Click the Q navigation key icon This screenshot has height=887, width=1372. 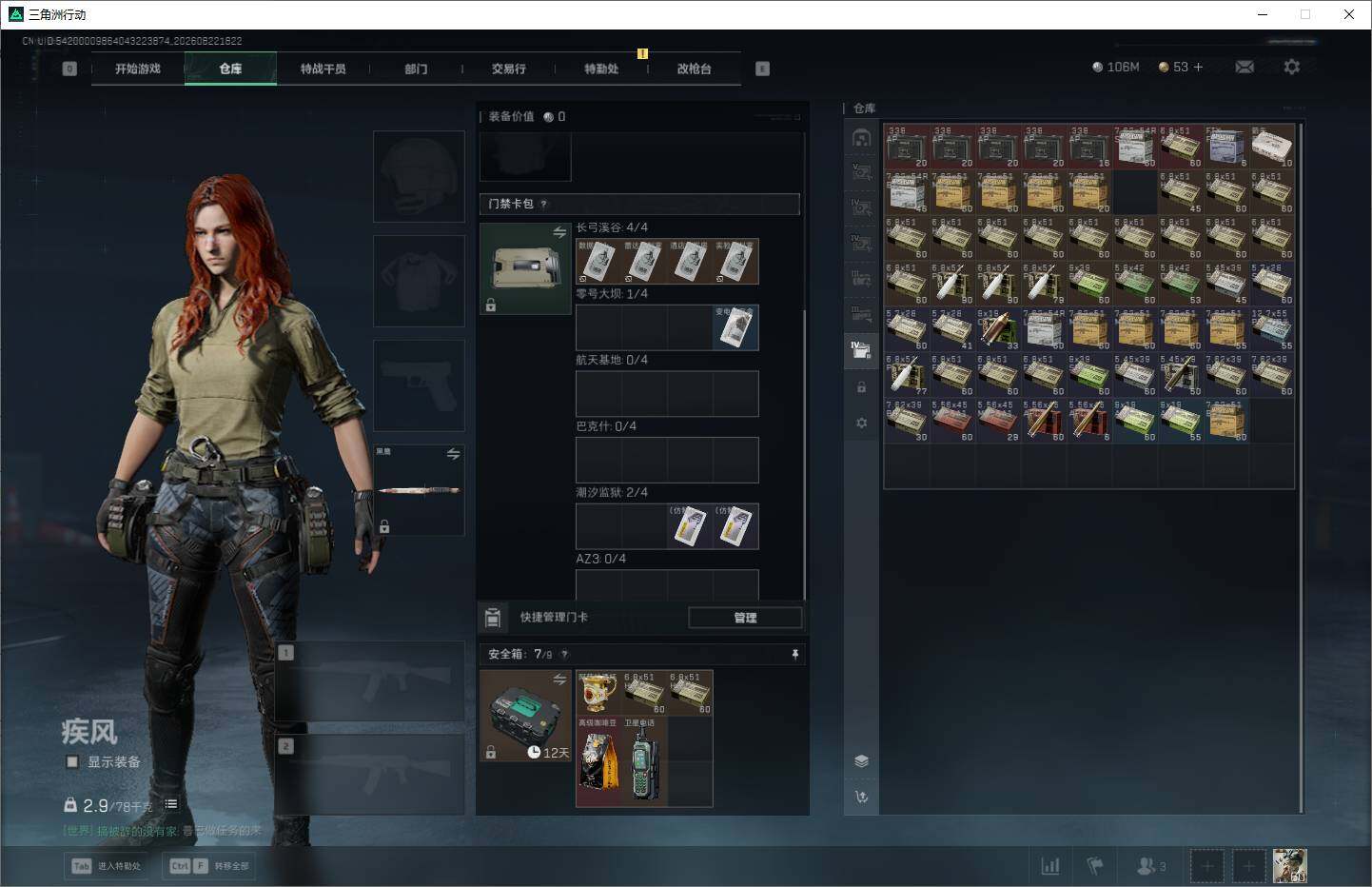[x=69, y=69]
